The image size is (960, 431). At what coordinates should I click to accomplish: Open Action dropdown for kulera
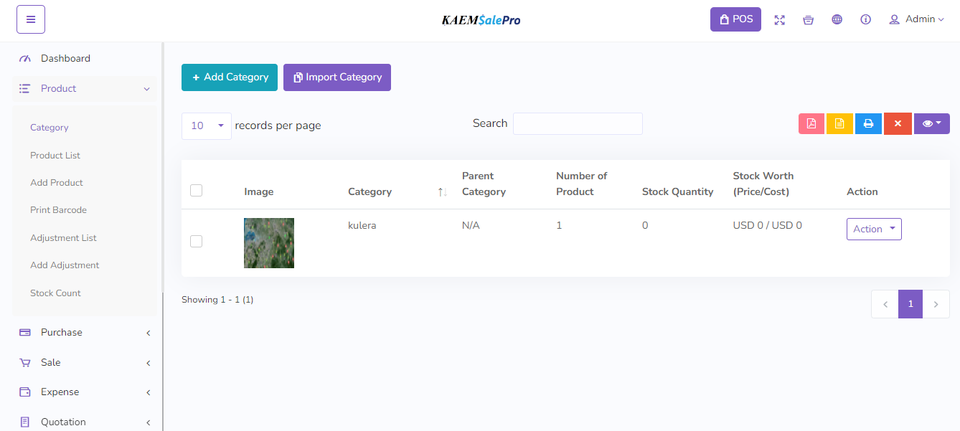click(874, 229)
